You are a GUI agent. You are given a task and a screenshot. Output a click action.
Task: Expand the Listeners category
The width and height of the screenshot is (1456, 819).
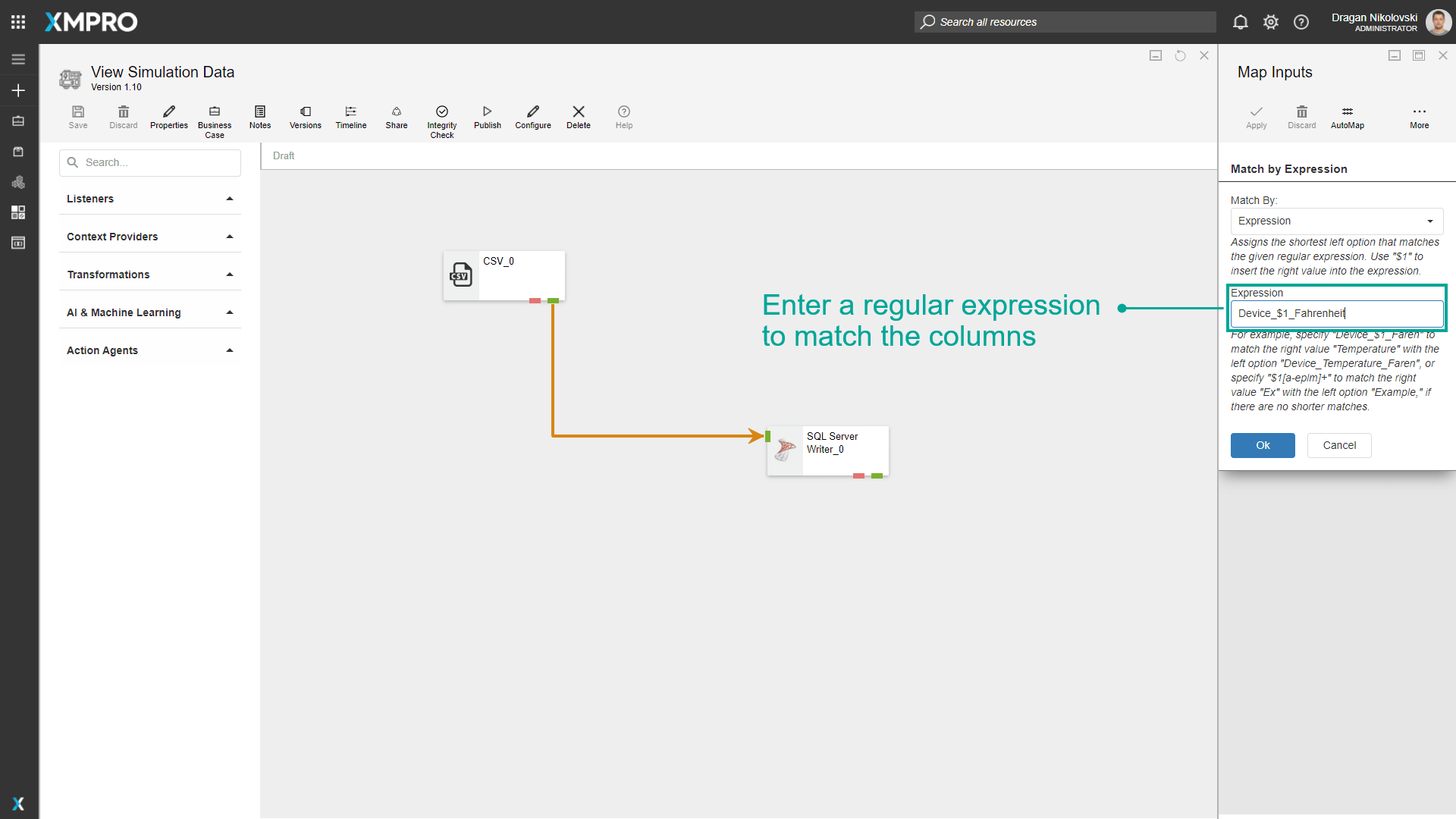click(150, 199)
